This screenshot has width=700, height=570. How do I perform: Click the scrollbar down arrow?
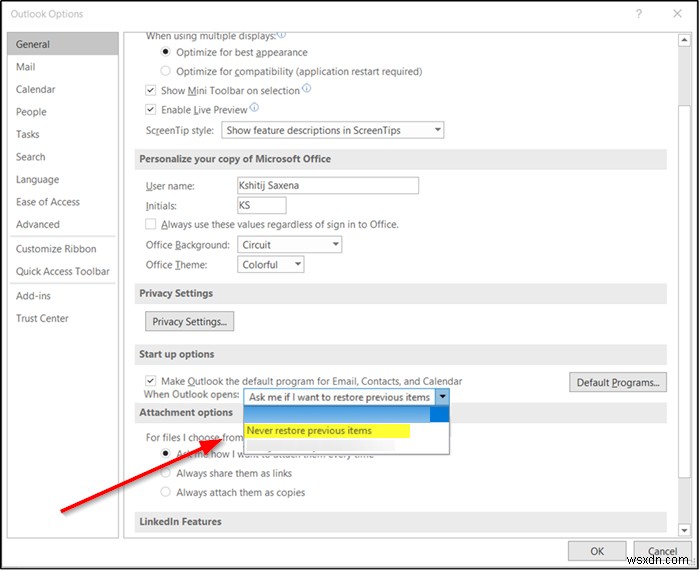[684, 530]
